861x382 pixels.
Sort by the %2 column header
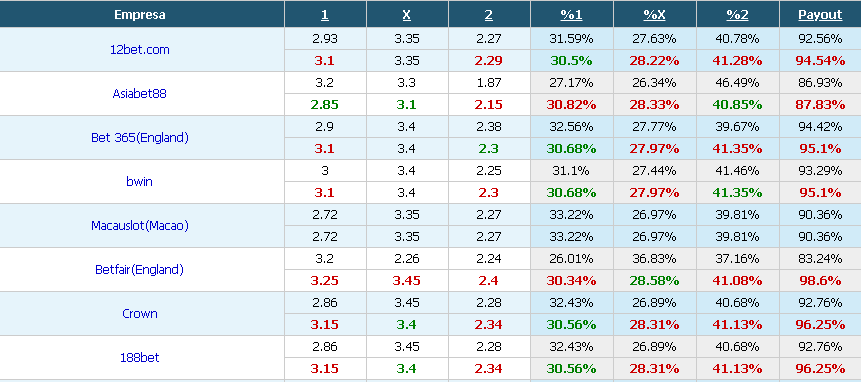coord(737,15)
